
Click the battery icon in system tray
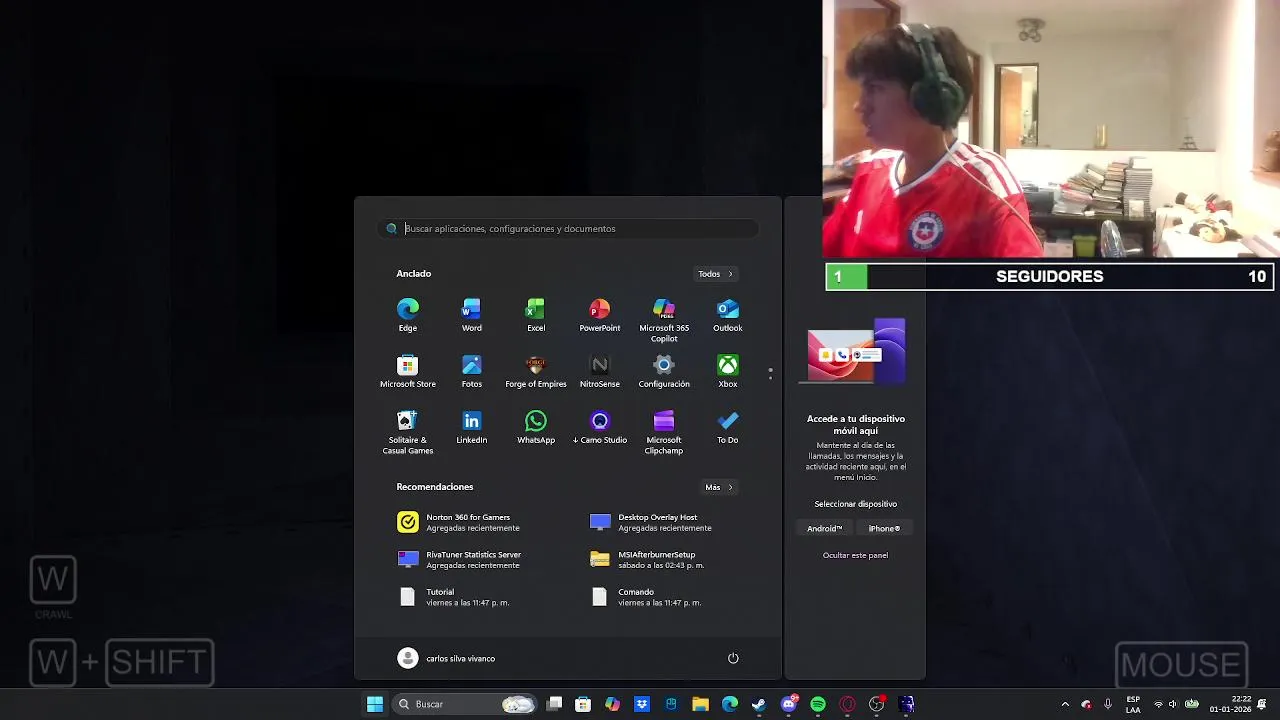tap(1192, 704)
